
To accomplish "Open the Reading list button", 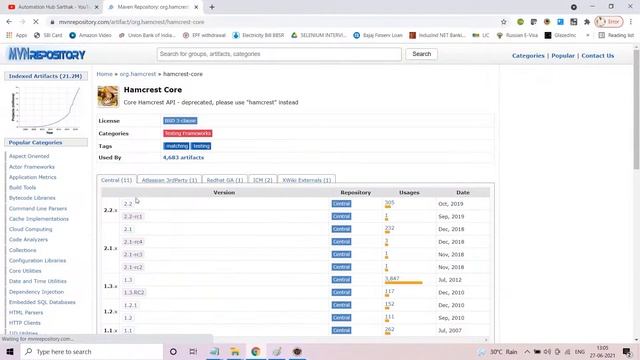I will point(616,35).
